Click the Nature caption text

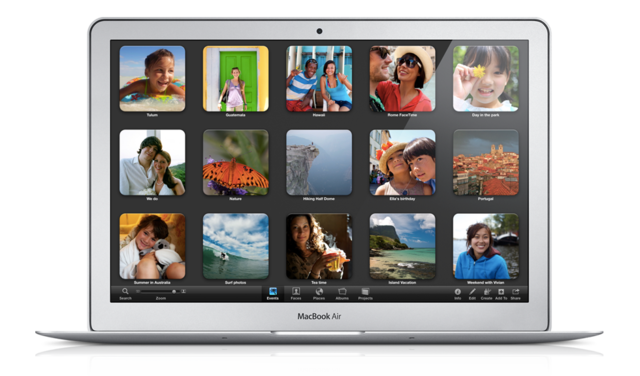coord(236,199)
